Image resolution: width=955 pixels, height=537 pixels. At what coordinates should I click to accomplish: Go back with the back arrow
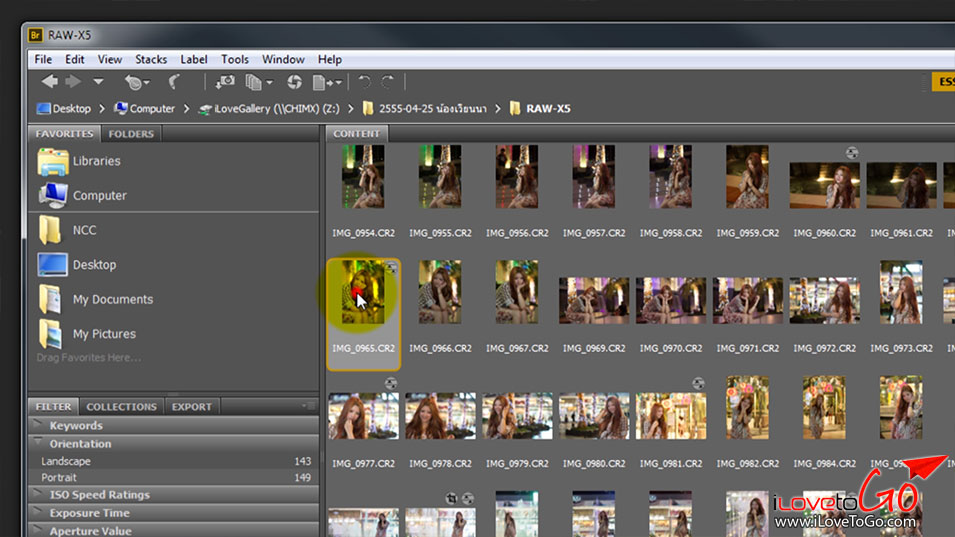49,81
